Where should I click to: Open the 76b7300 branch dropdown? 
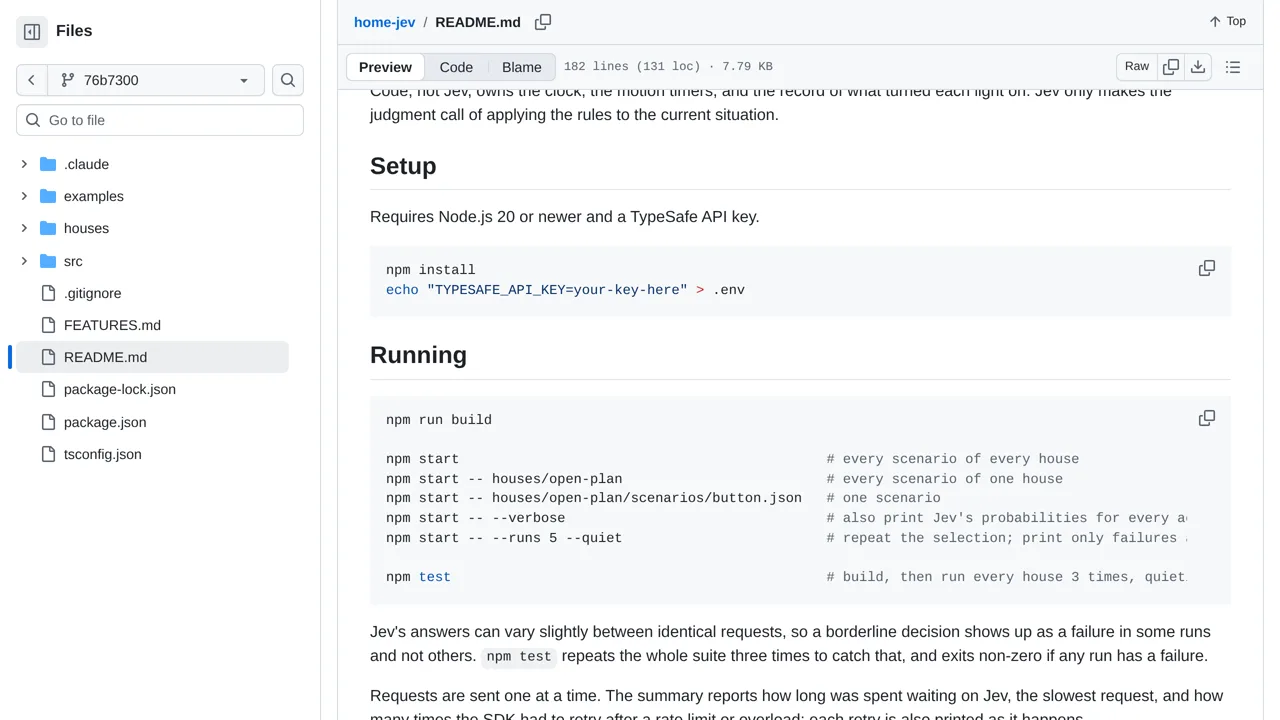156,80
